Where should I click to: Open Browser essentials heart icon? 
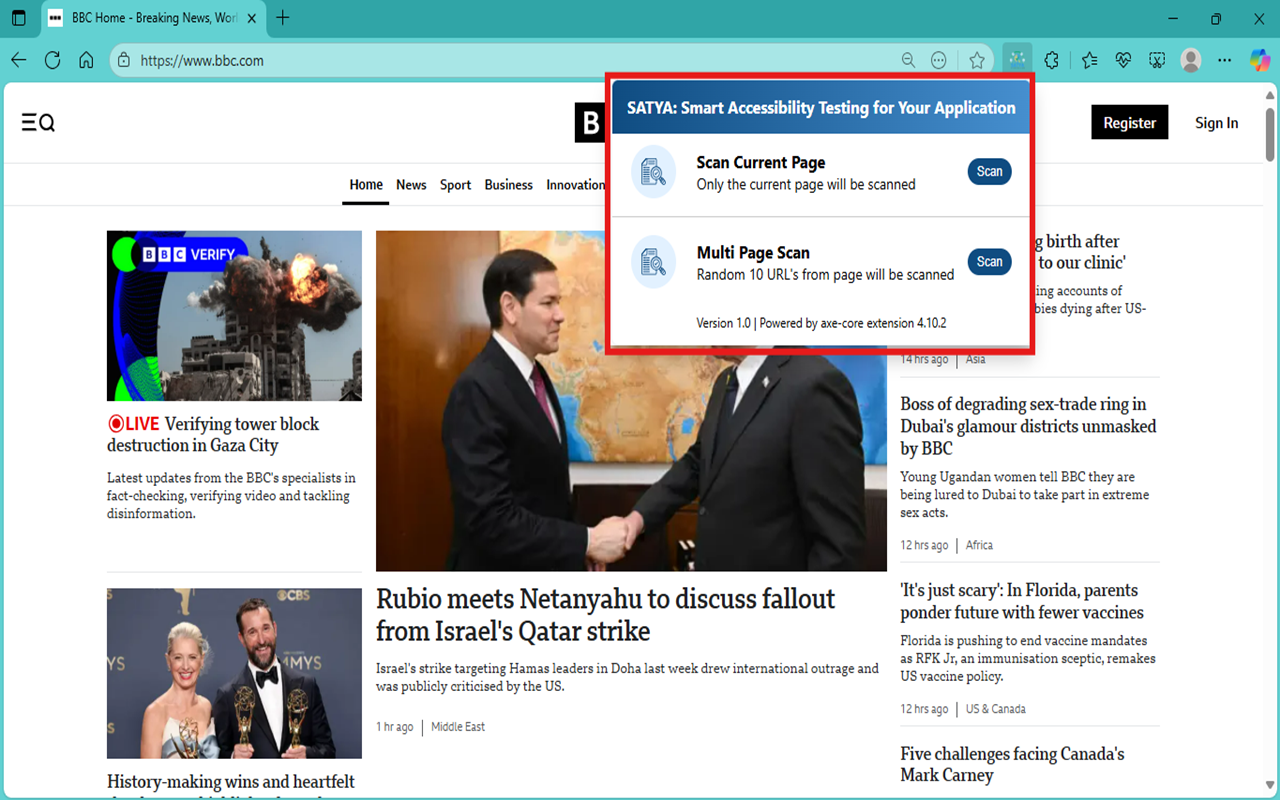pyautogui.click(x=1123, y=60)
